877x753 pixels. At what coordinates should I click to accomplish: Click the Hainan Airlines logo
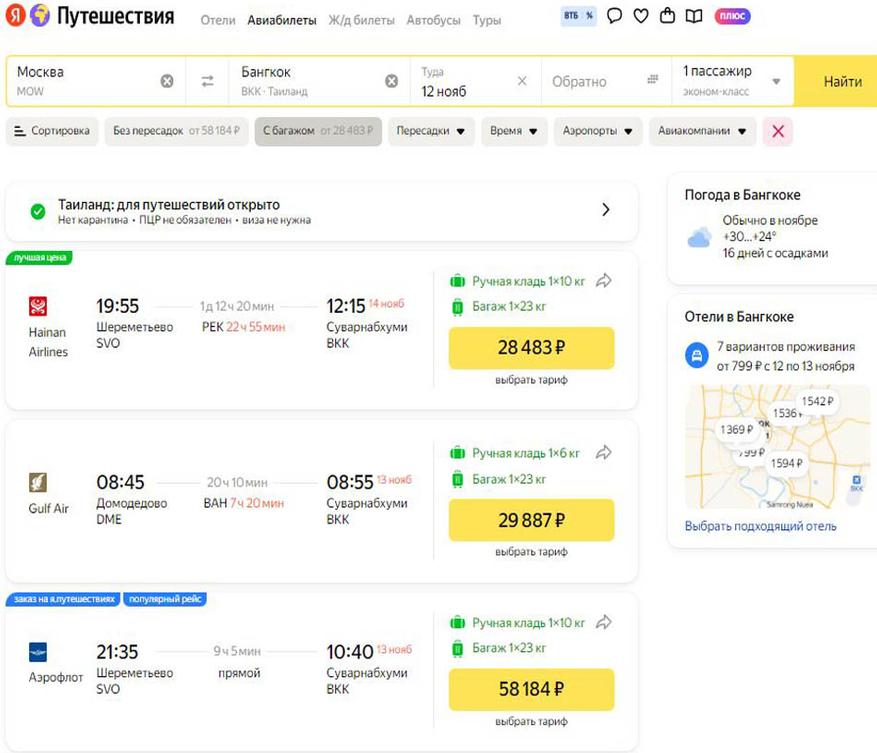coord(38,306)
